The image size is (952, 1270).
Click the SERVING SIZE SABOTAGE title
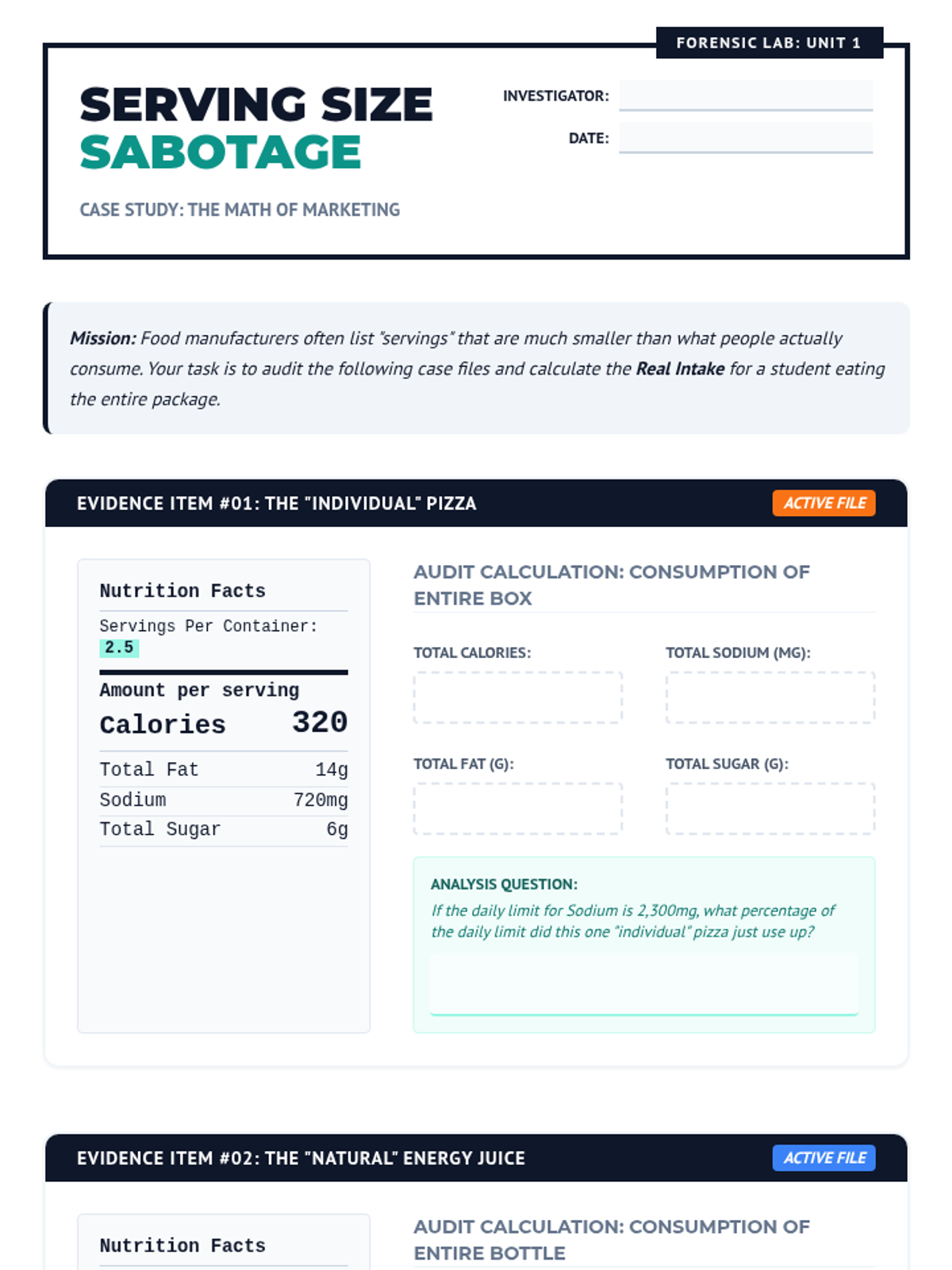255,128
